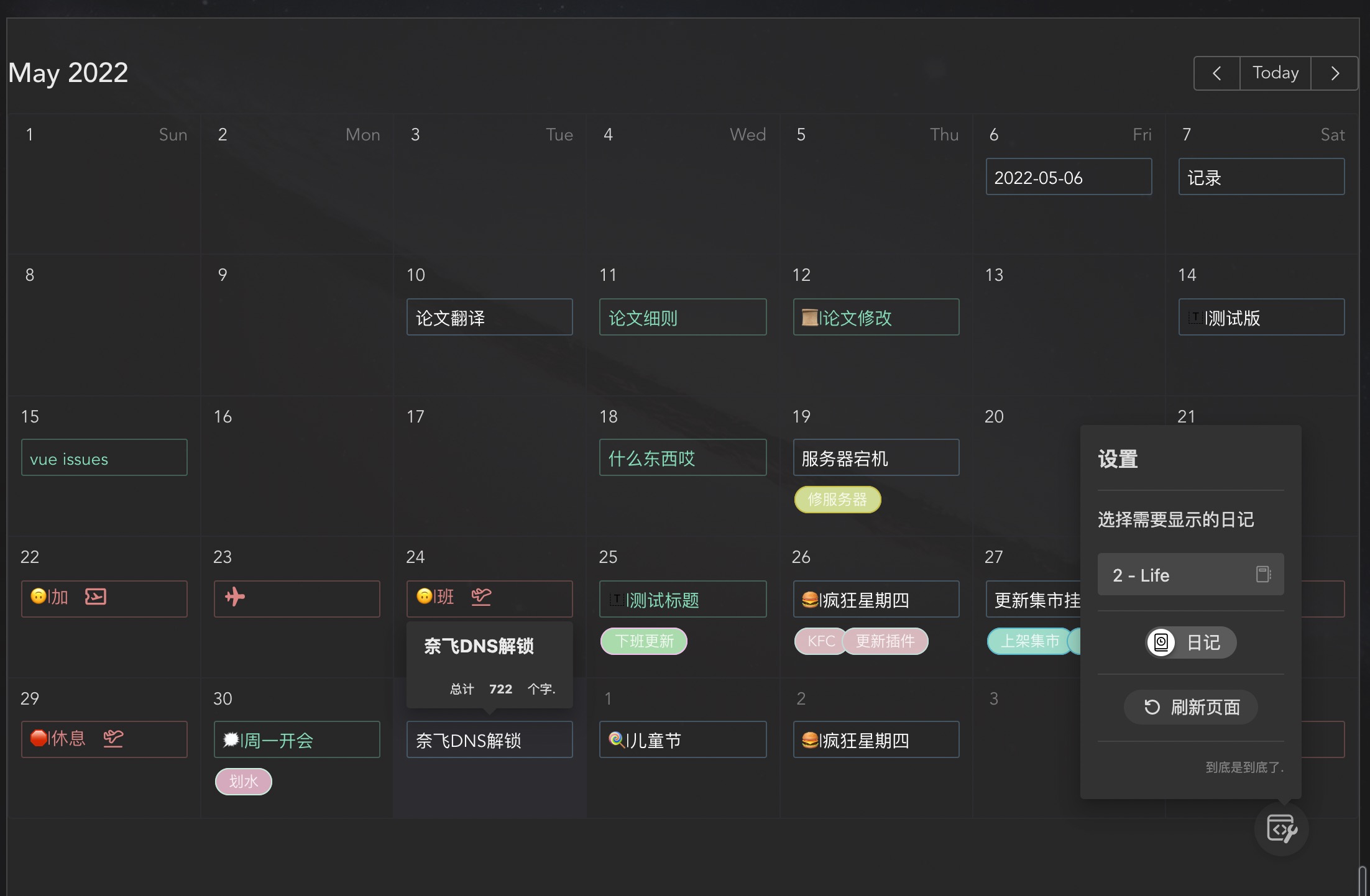Screen dimensions: 1370x896
Task: Click the Today button
Action: tap(1276, 73)
